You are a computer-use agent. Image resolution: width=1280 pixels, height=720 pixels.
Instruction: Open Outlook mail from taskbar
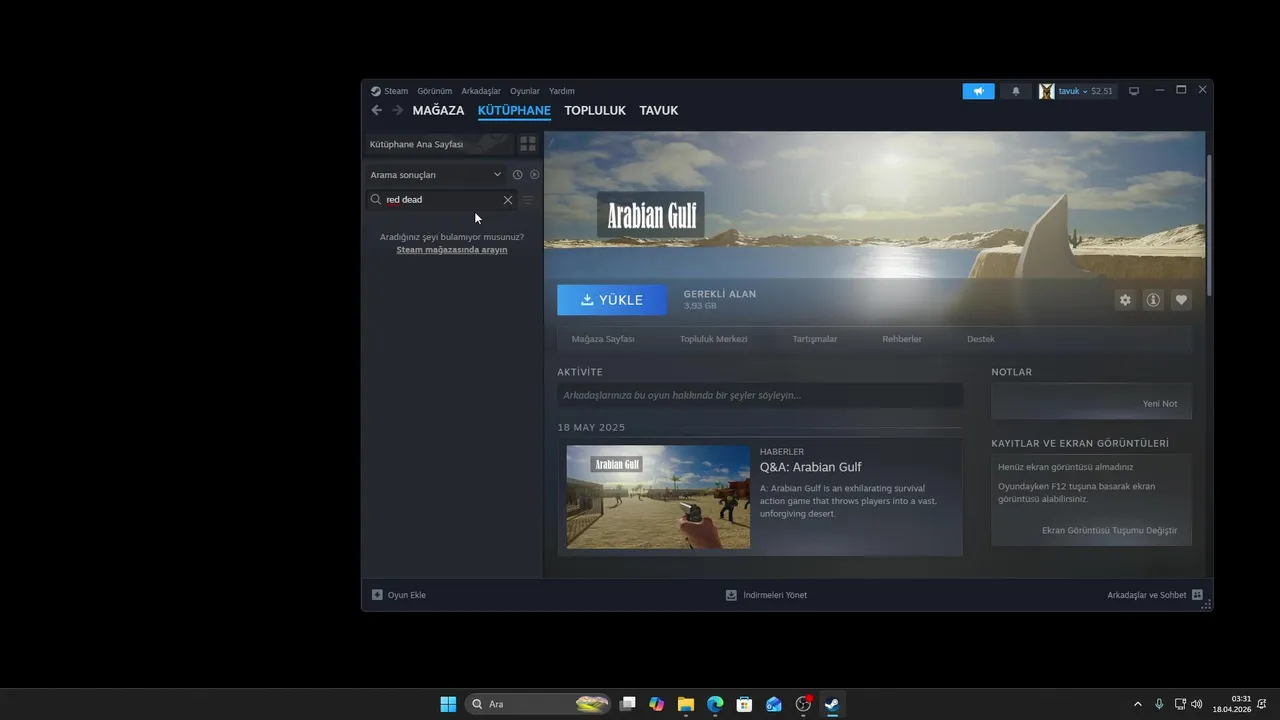click(774, 704)
